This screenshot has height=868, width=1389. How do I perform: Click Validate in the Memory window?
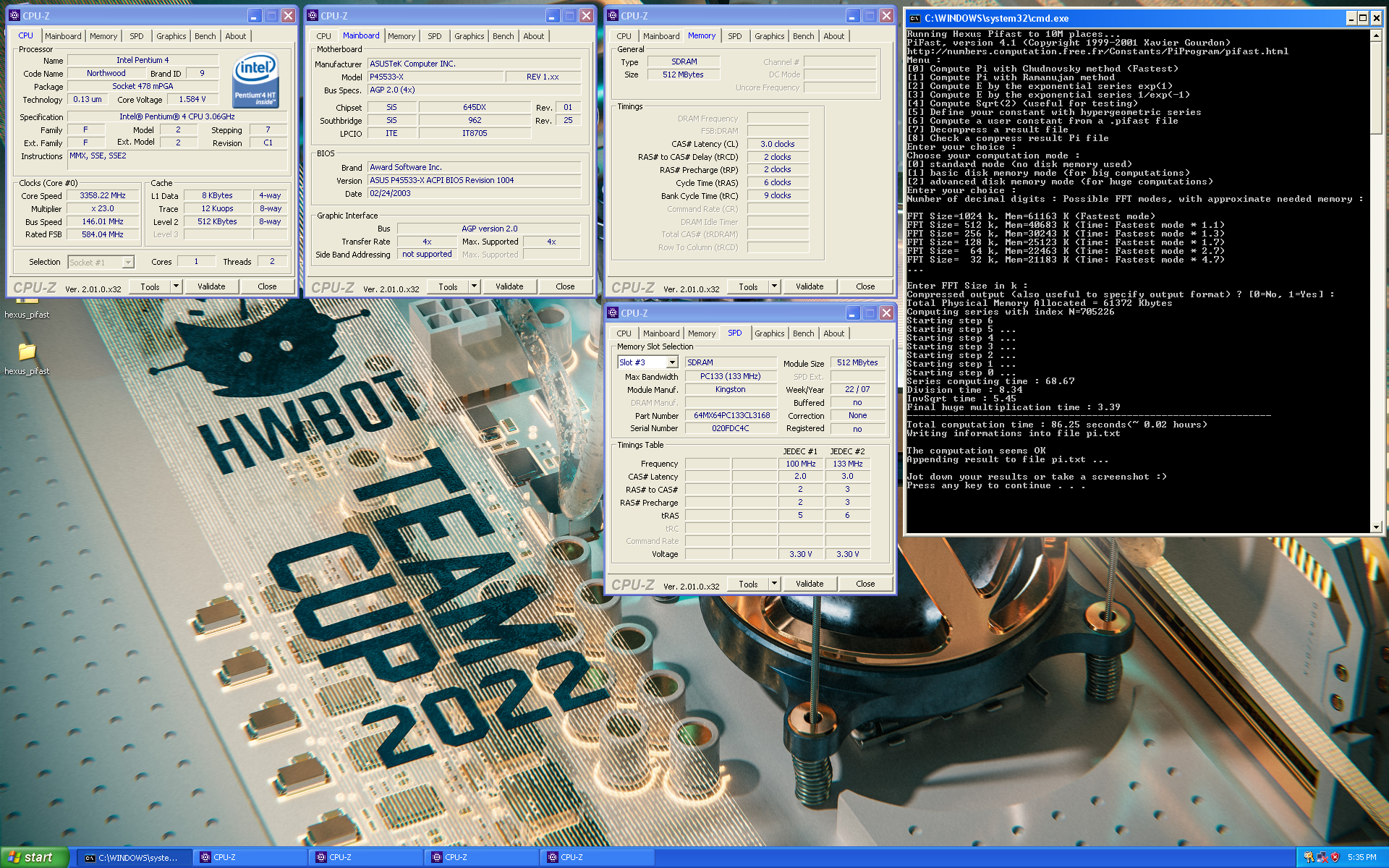[x=810, y=286]
